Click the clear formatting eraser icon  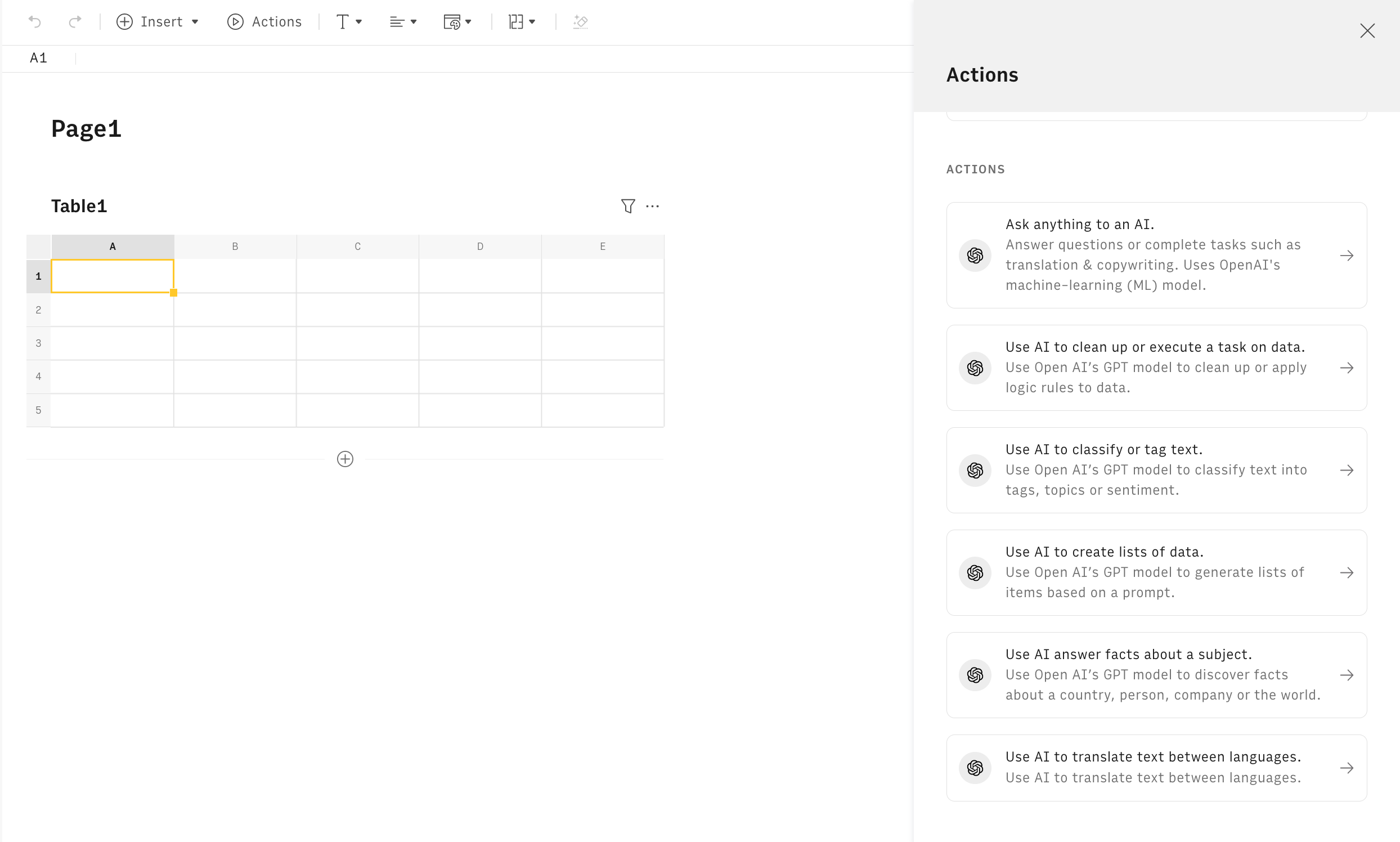coord(580,21)
